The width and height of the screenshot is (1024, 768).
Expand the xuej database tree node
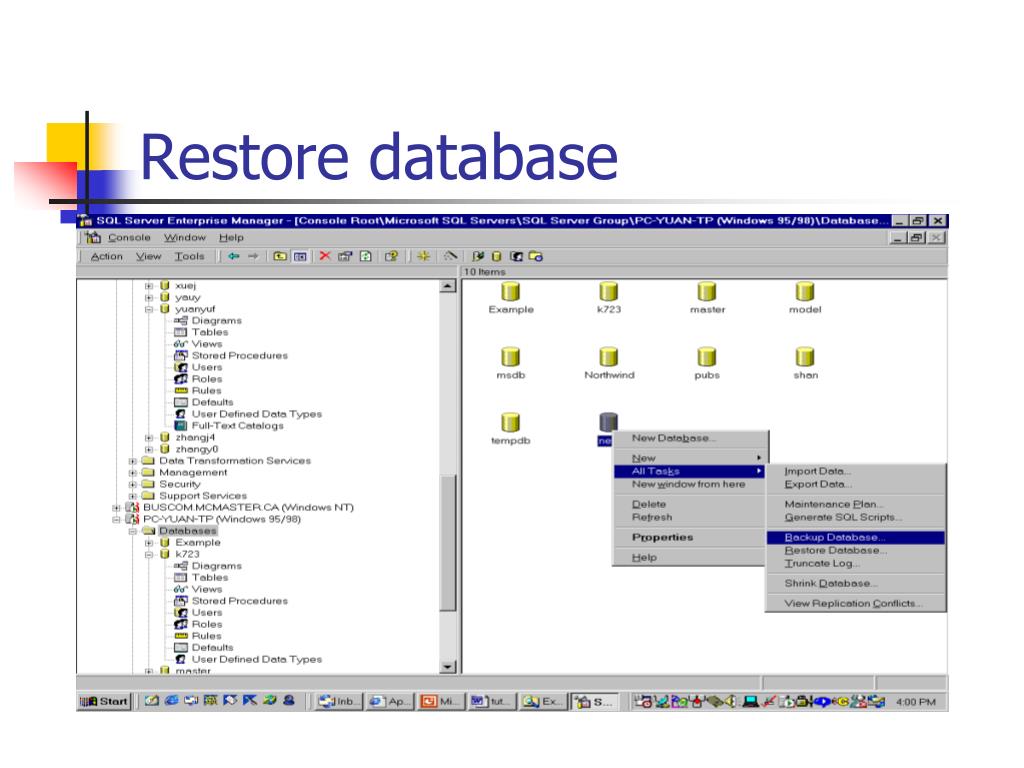(x=149, y=285)
